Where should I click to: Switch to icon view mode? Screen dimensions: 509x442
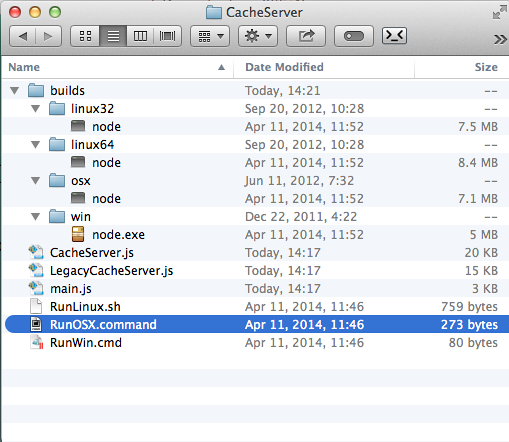coord(85,36)
